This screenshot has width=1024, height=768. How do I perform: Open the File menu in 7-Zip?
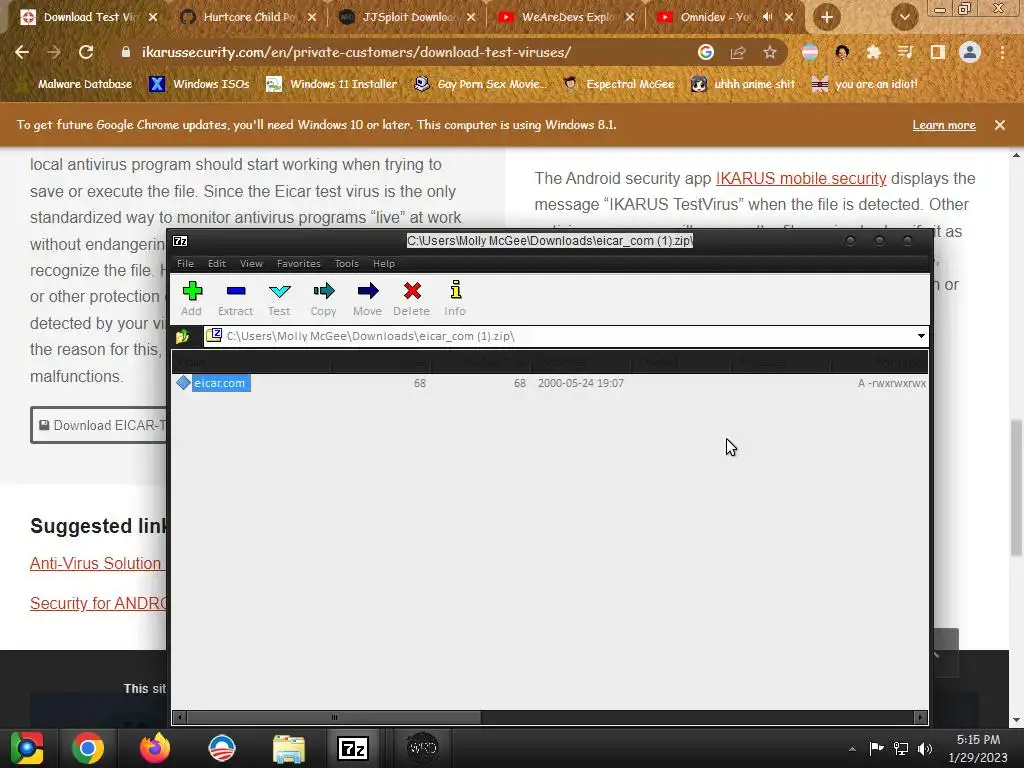click(185, 264)
